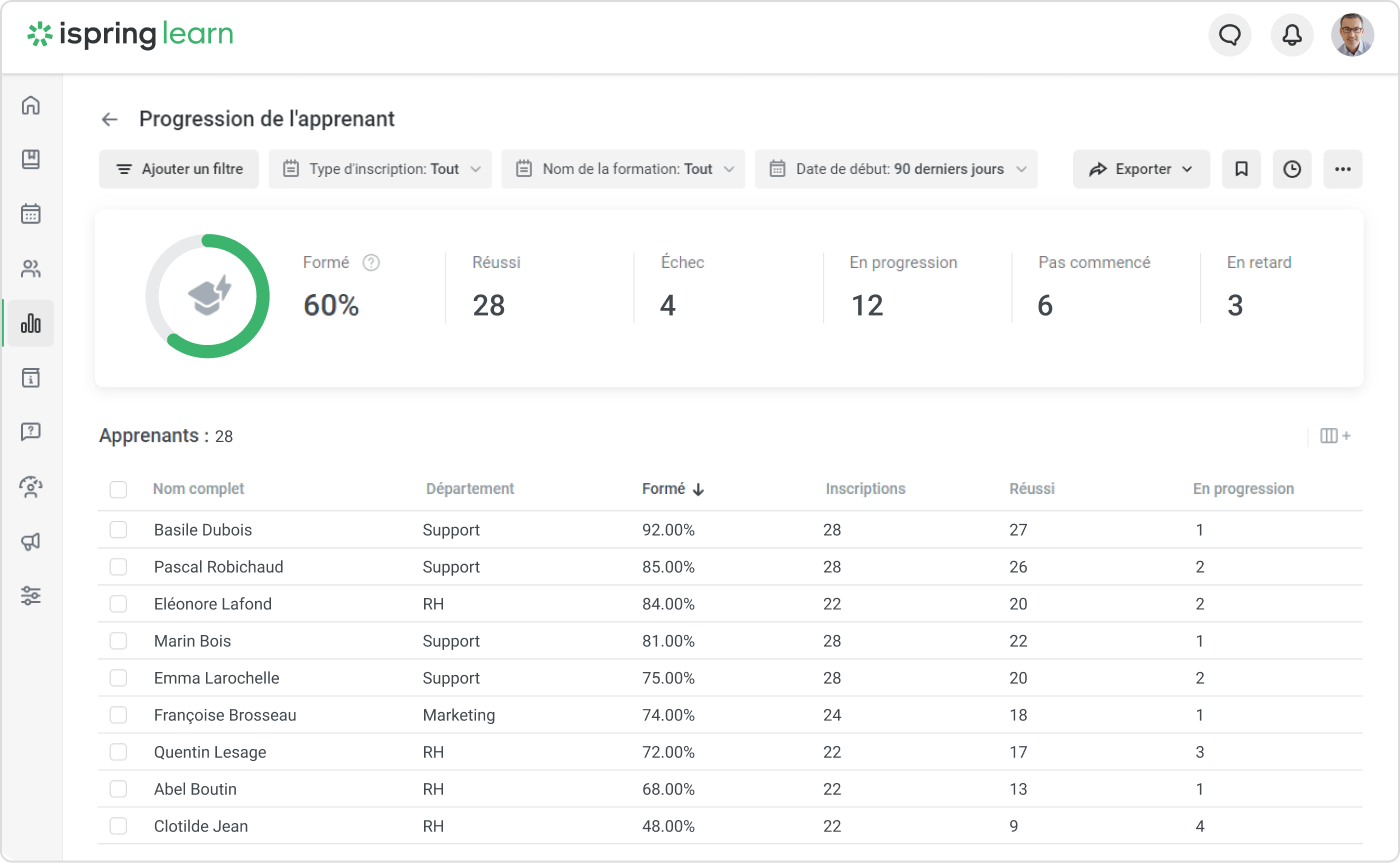Open the knowledge base info sidebar icon
This screenshot has height=863, width=1400.
pyautogui.click(x=31, y=377)
